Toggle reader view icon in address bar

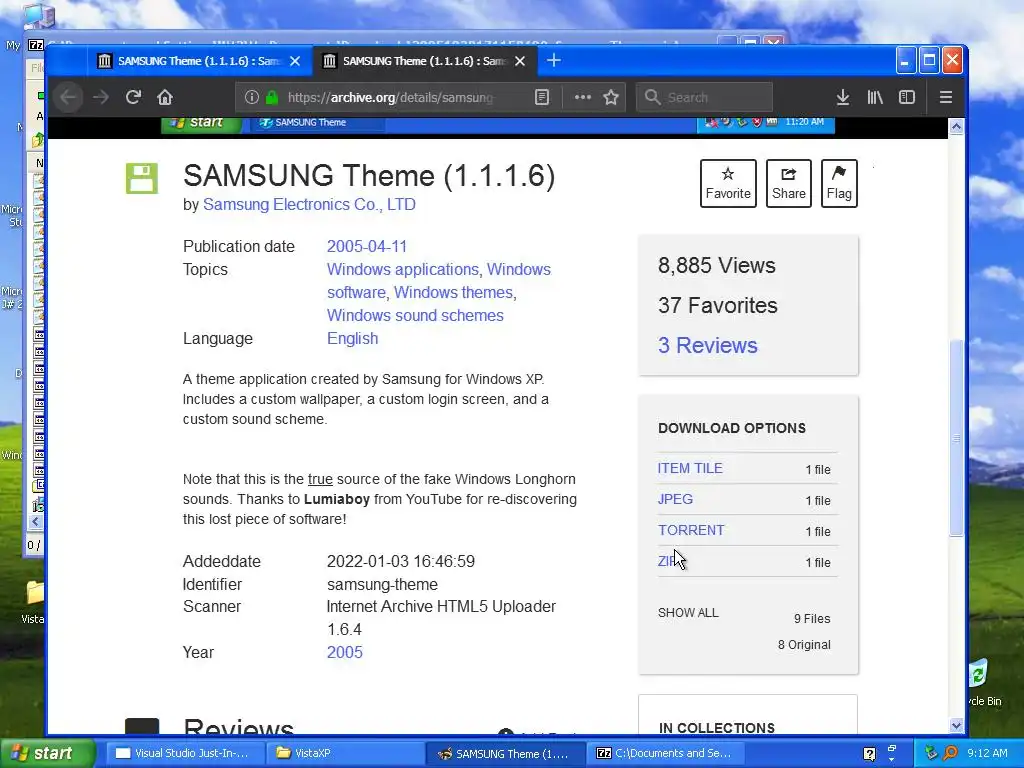541,97
